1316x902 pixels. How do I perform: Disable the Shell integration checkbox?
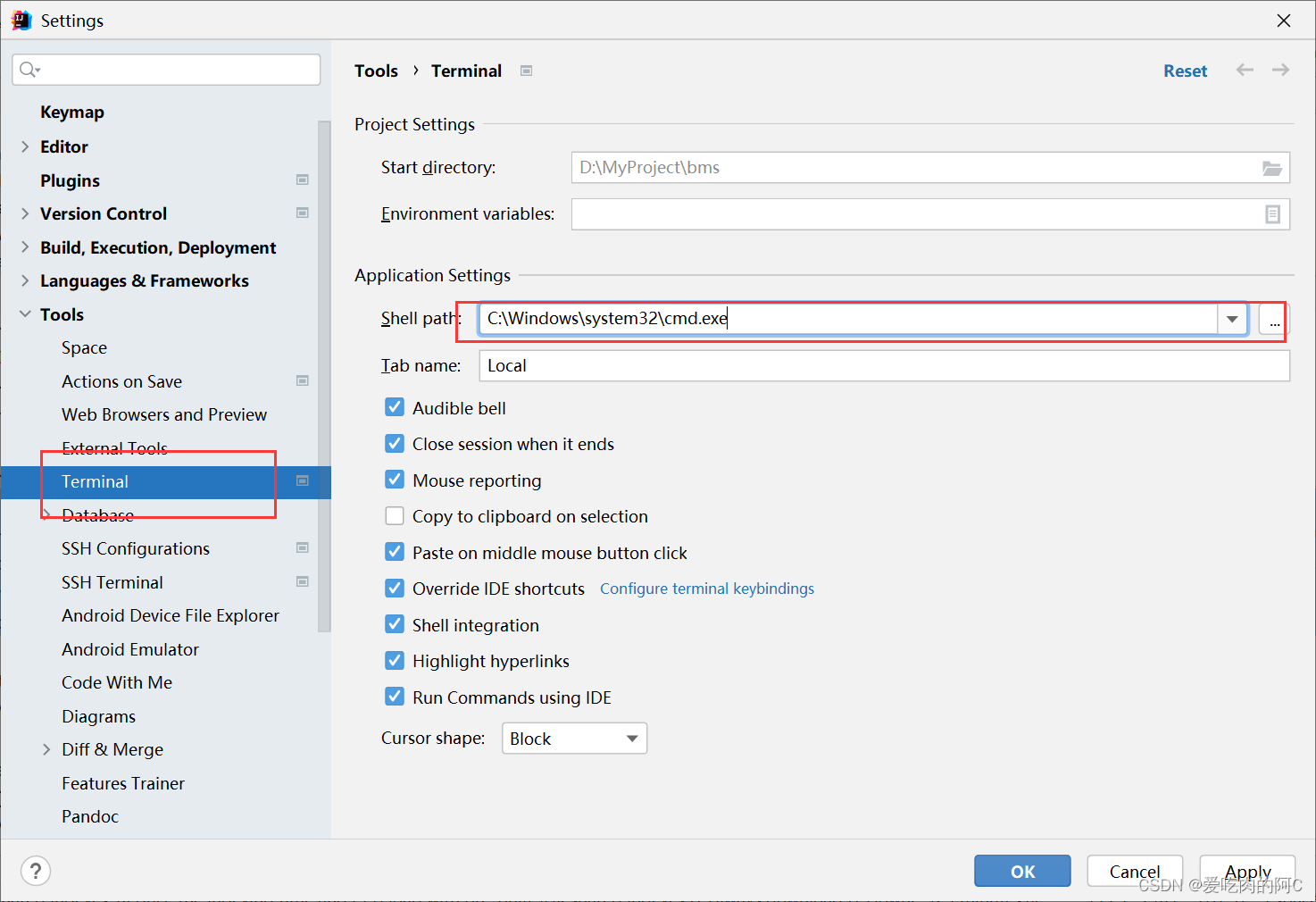395,624
